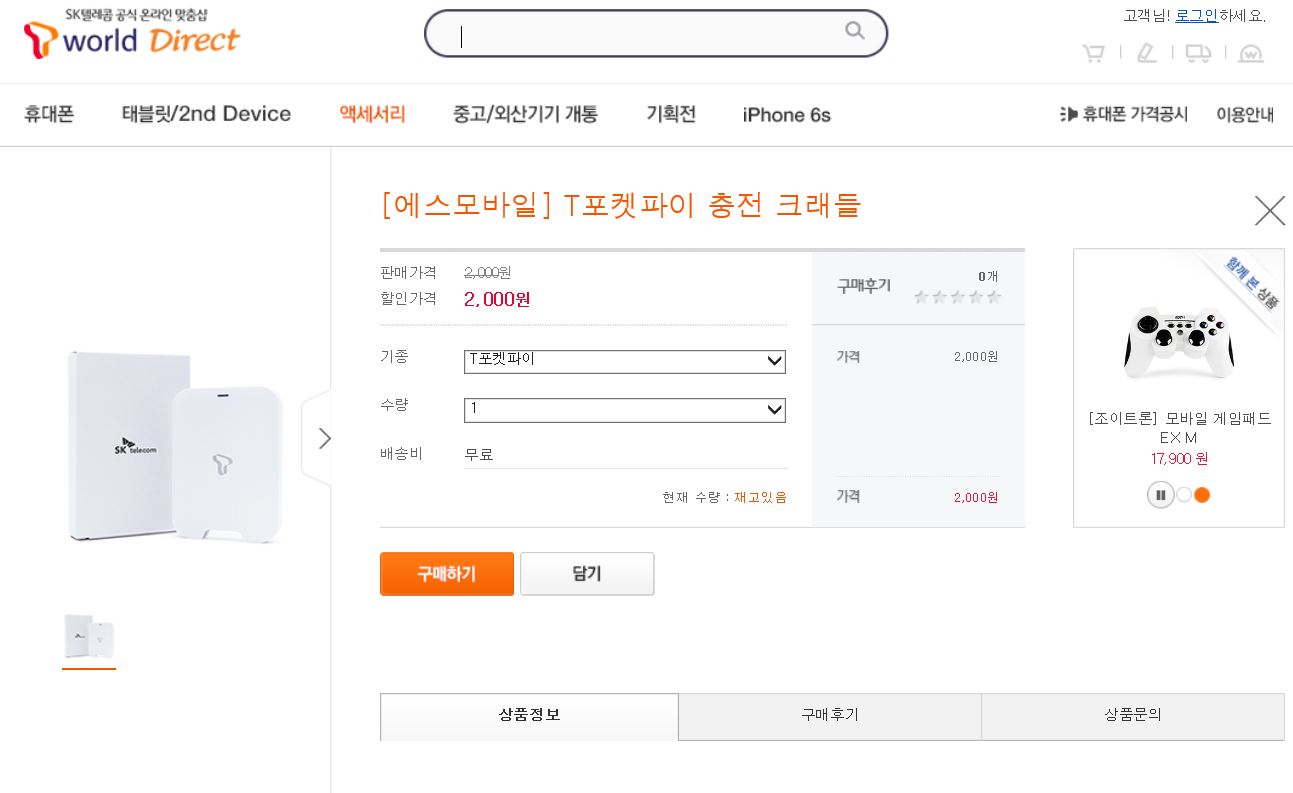Close the product detail panel with X
Image resolution: width=1293 pixels, height=793 pixels.
1269,211
